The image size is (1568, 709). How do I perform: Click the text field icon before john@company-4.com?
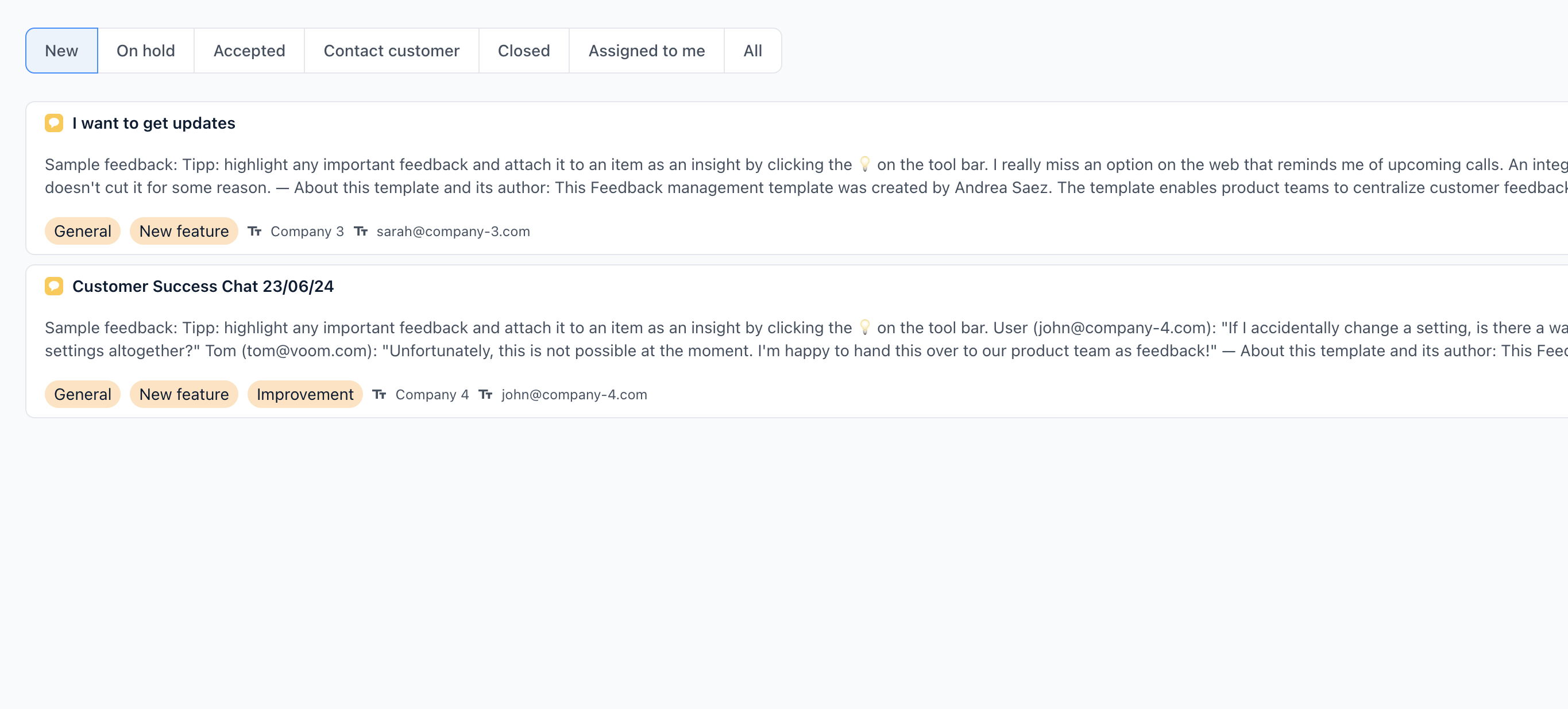(486, 394)
